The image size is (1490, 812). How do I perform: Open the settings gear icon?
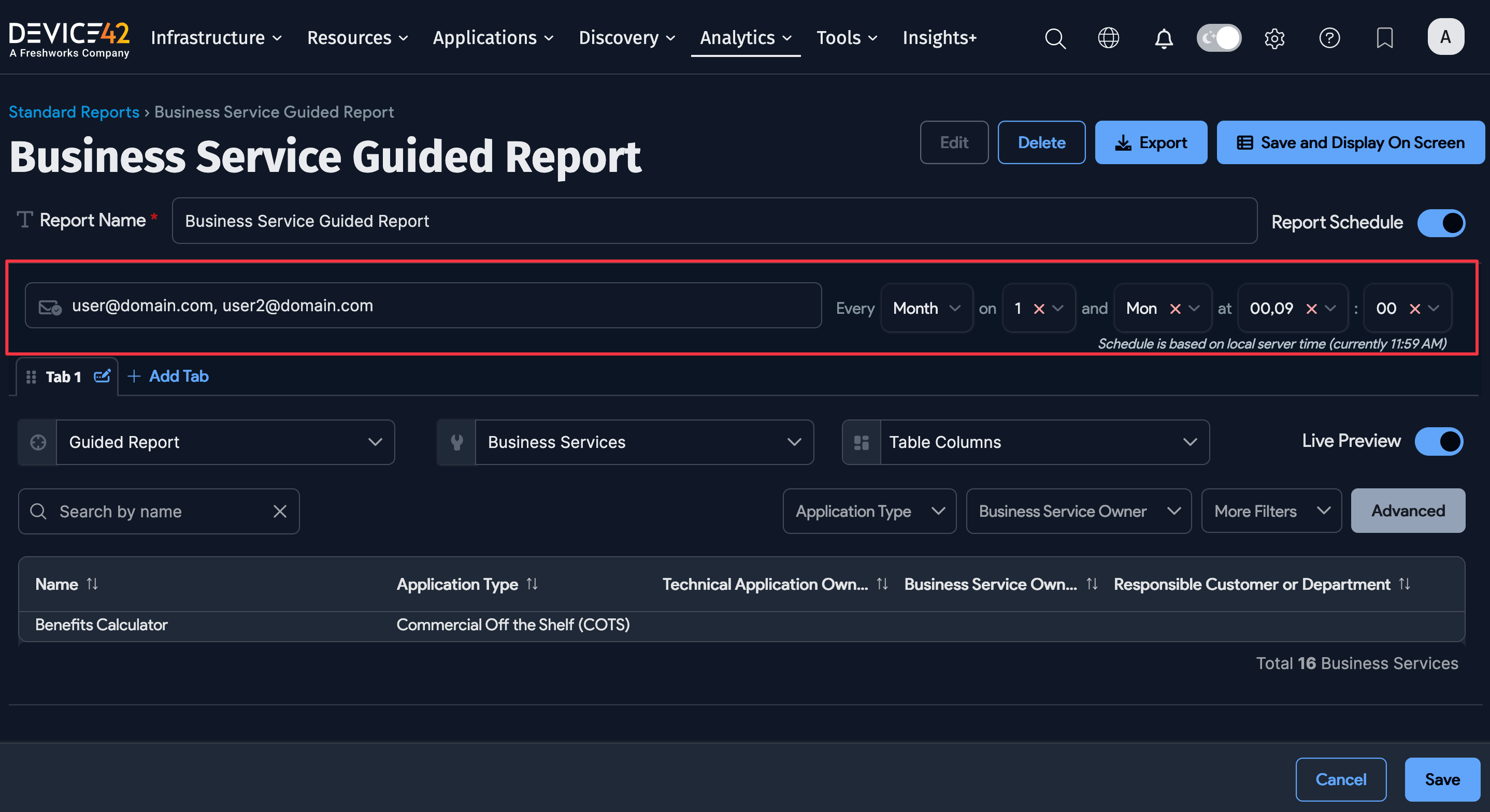tap(1274, 38)
